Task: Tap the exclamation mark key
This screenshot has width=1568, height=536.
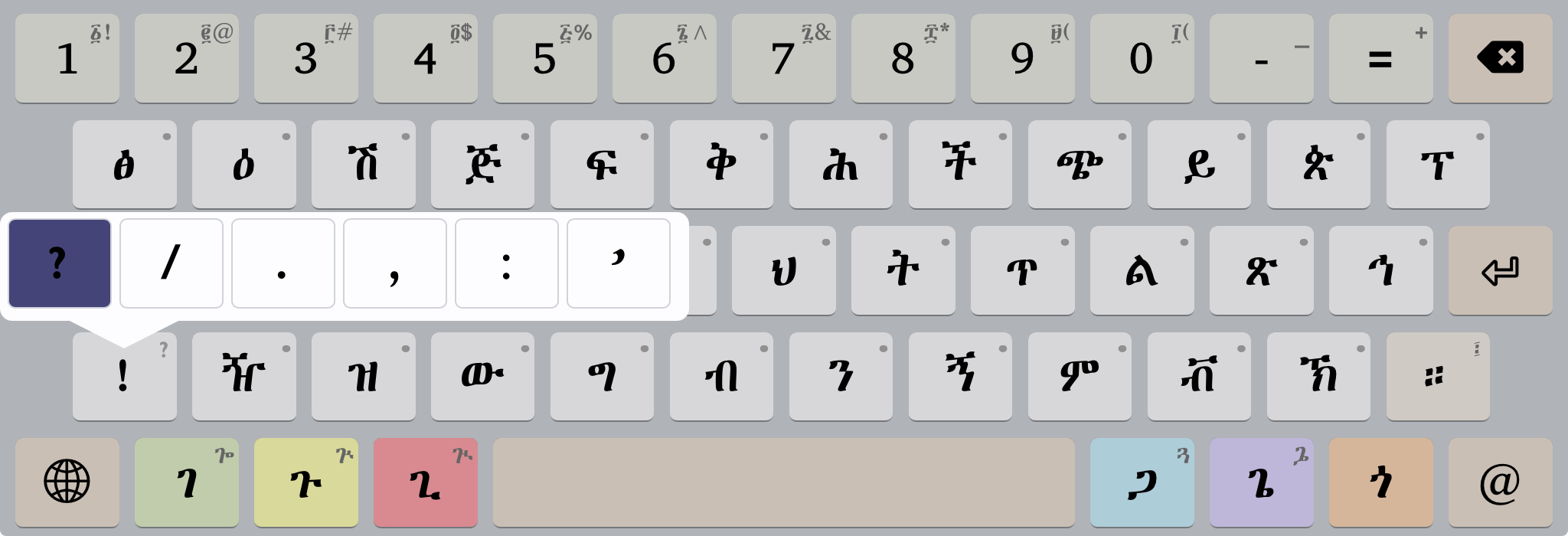Action: tap(125, 376)
